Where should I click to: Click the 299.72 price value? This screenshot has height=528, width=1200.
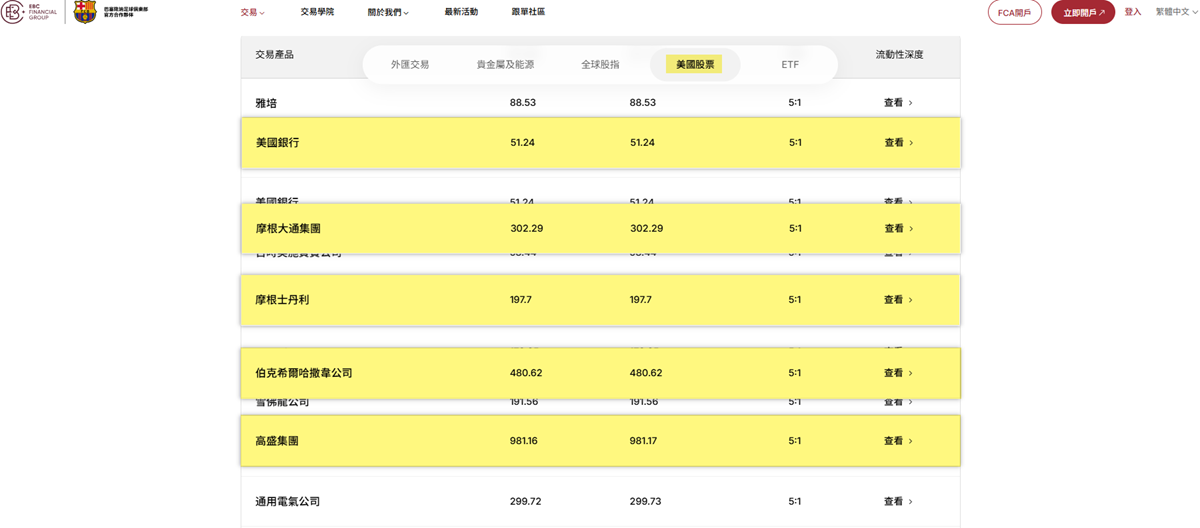525,502
